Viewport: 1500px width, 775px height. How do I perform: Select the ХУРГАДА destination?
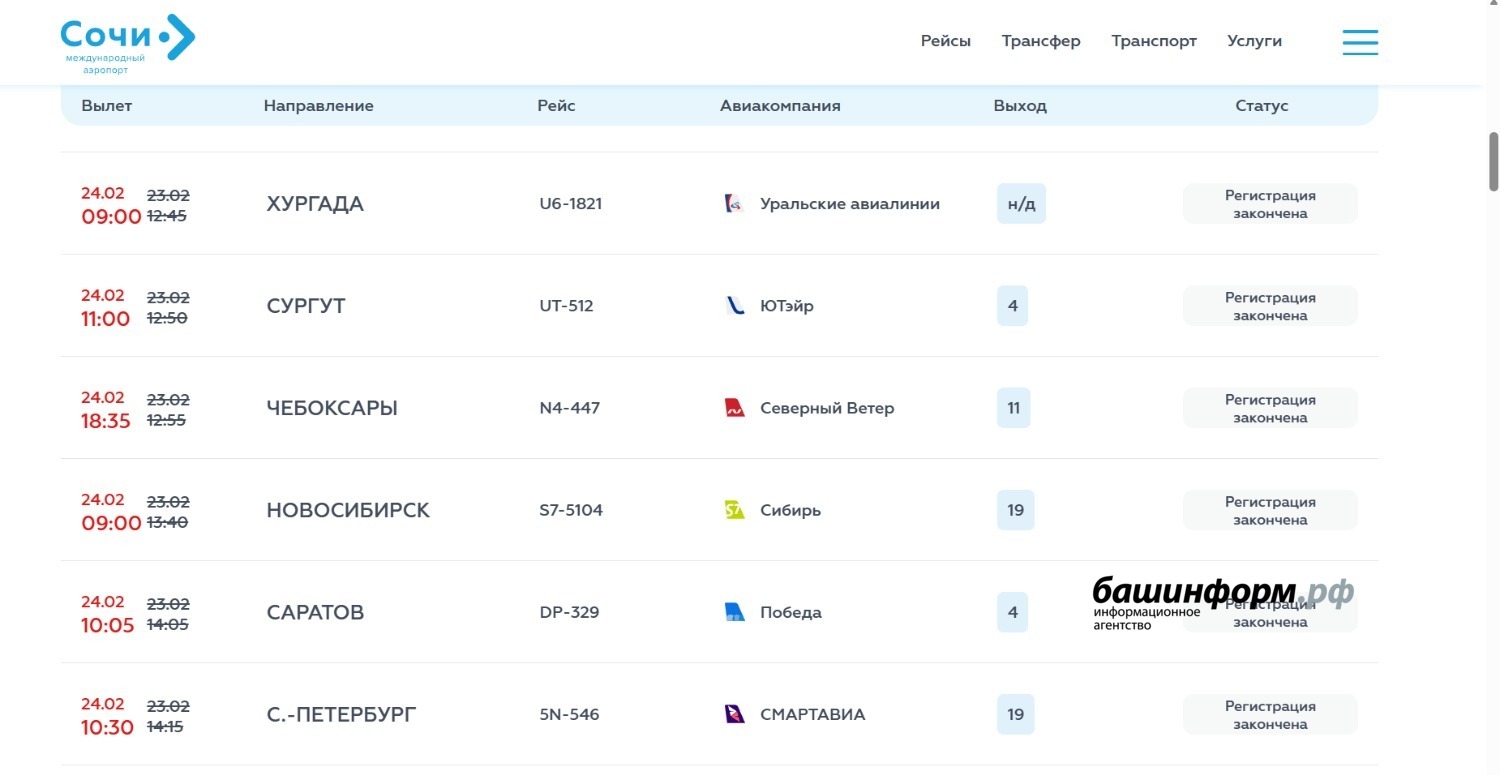click(x=315, y=204)
